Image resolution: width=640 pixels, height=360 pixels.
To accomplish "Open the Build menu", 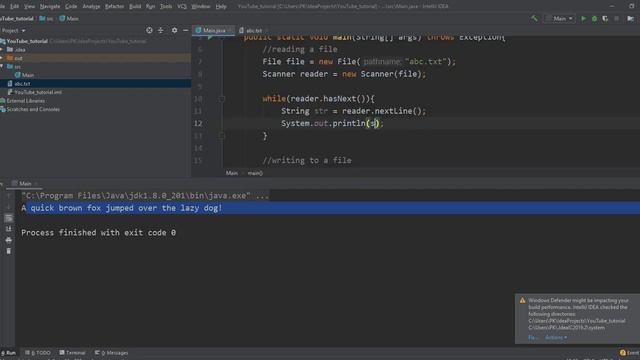I will tap(135, 7).
